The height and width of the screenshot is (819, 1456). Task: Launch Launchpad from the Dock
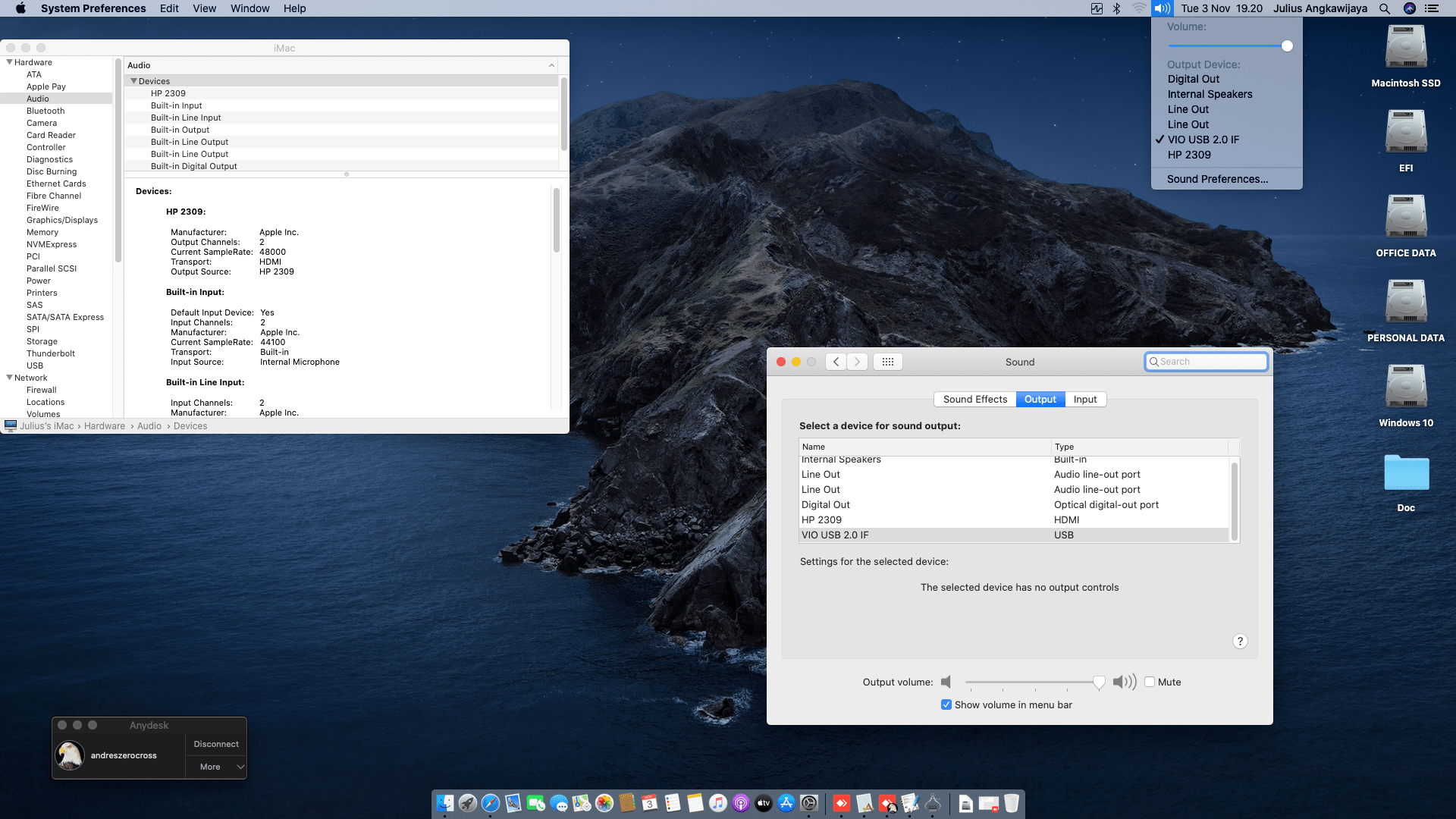pyautogui.click(x=468, y=803)
